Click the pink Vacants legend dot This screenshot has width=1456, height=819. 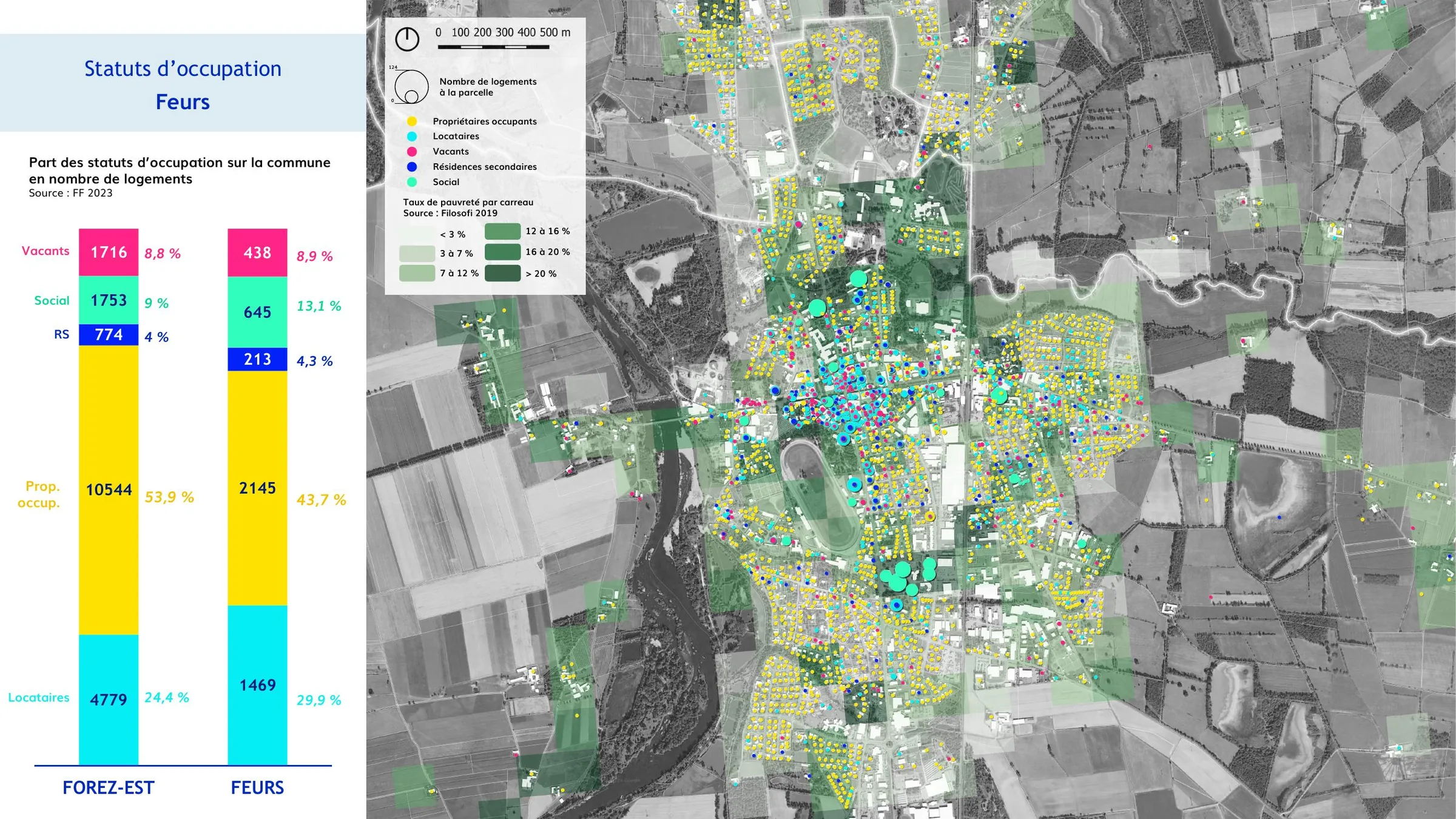[x=412, y=152]
